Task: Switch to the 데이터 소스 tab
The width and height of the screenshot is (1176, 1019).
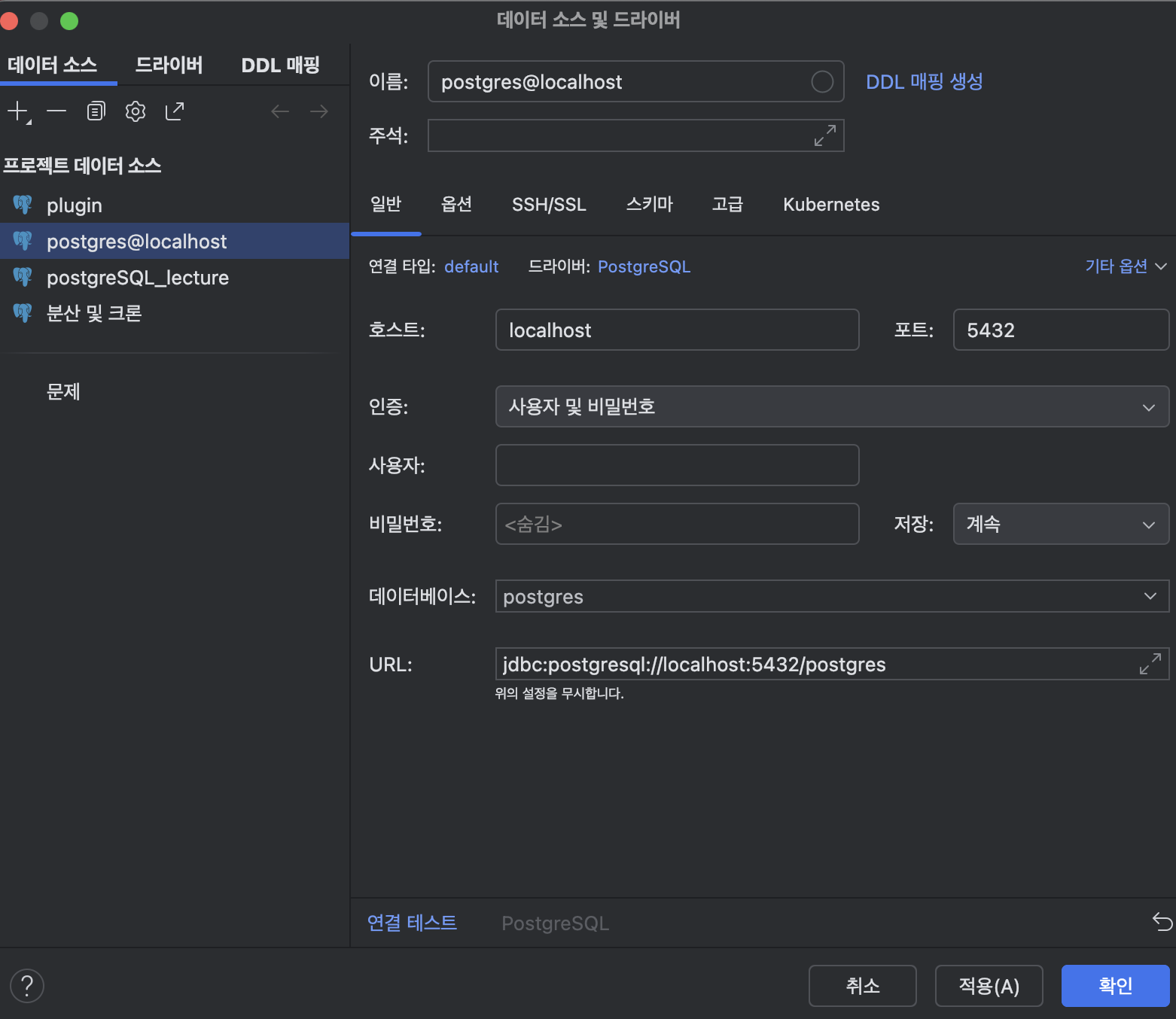Action: [53, 65]
